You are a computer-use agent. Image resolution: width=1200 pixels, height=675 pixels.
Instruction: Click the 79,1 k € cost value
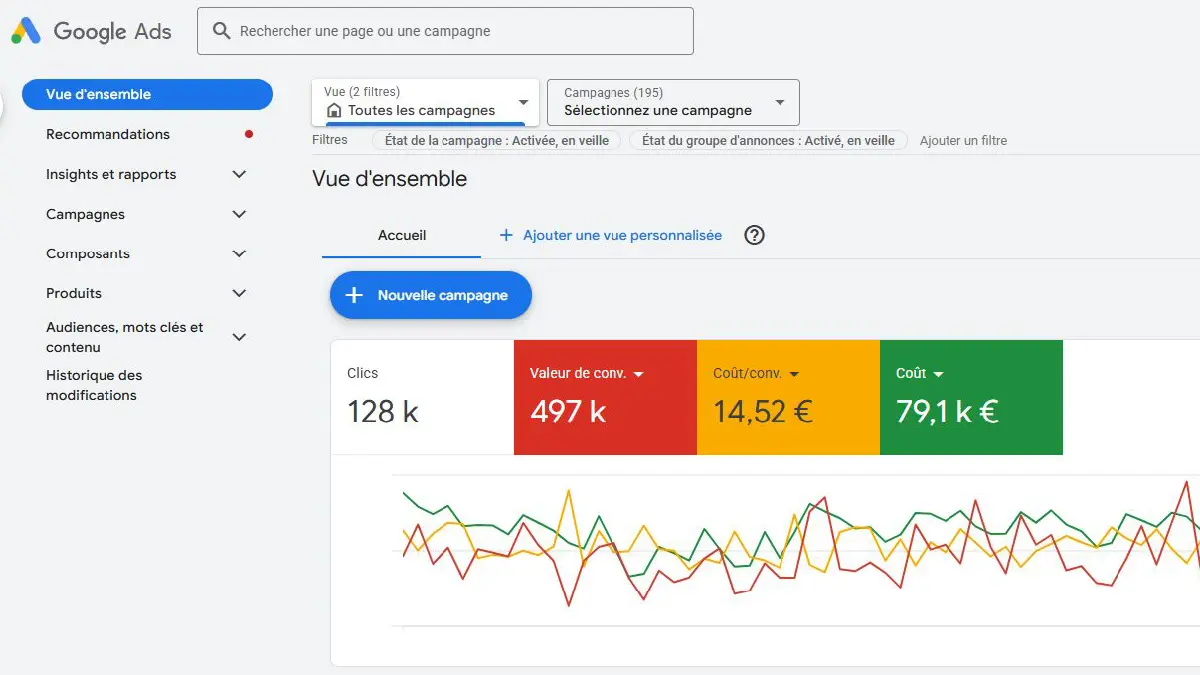click(947, 411)
